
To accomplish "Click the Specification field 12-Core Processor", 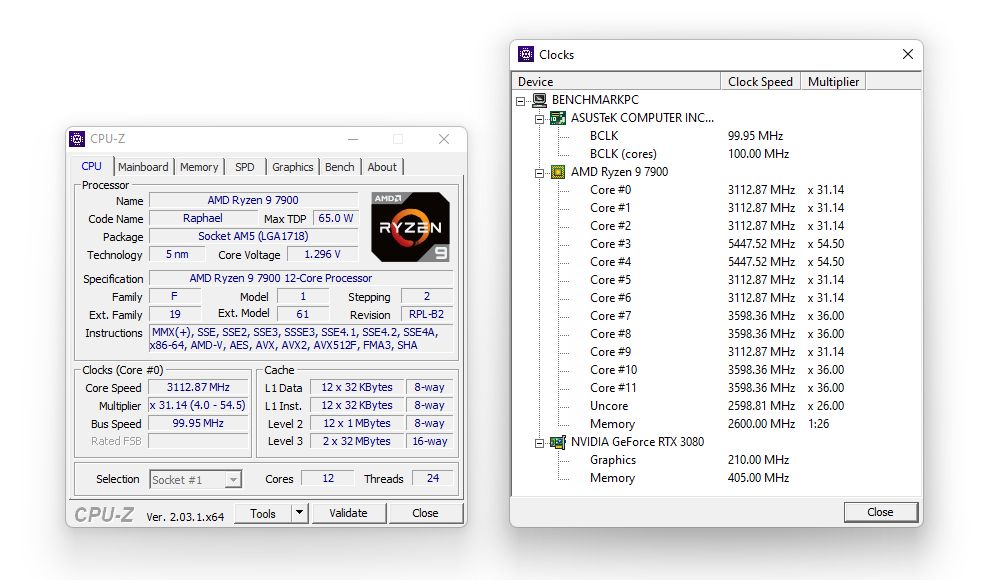I will pyautogui.click(x=301, y=278).
